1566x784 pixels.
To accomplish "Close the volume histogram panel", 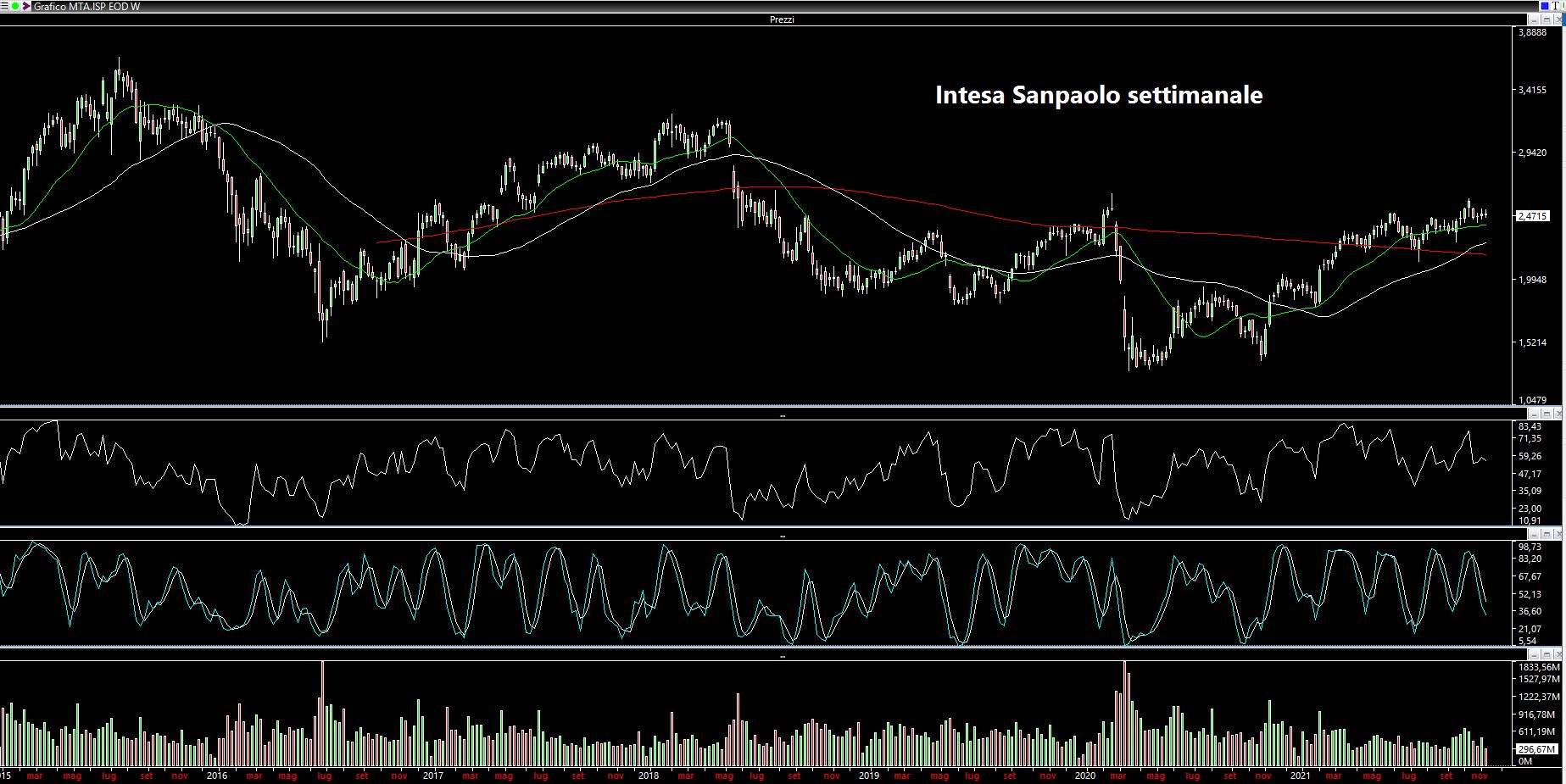I will click(1558, 654).
